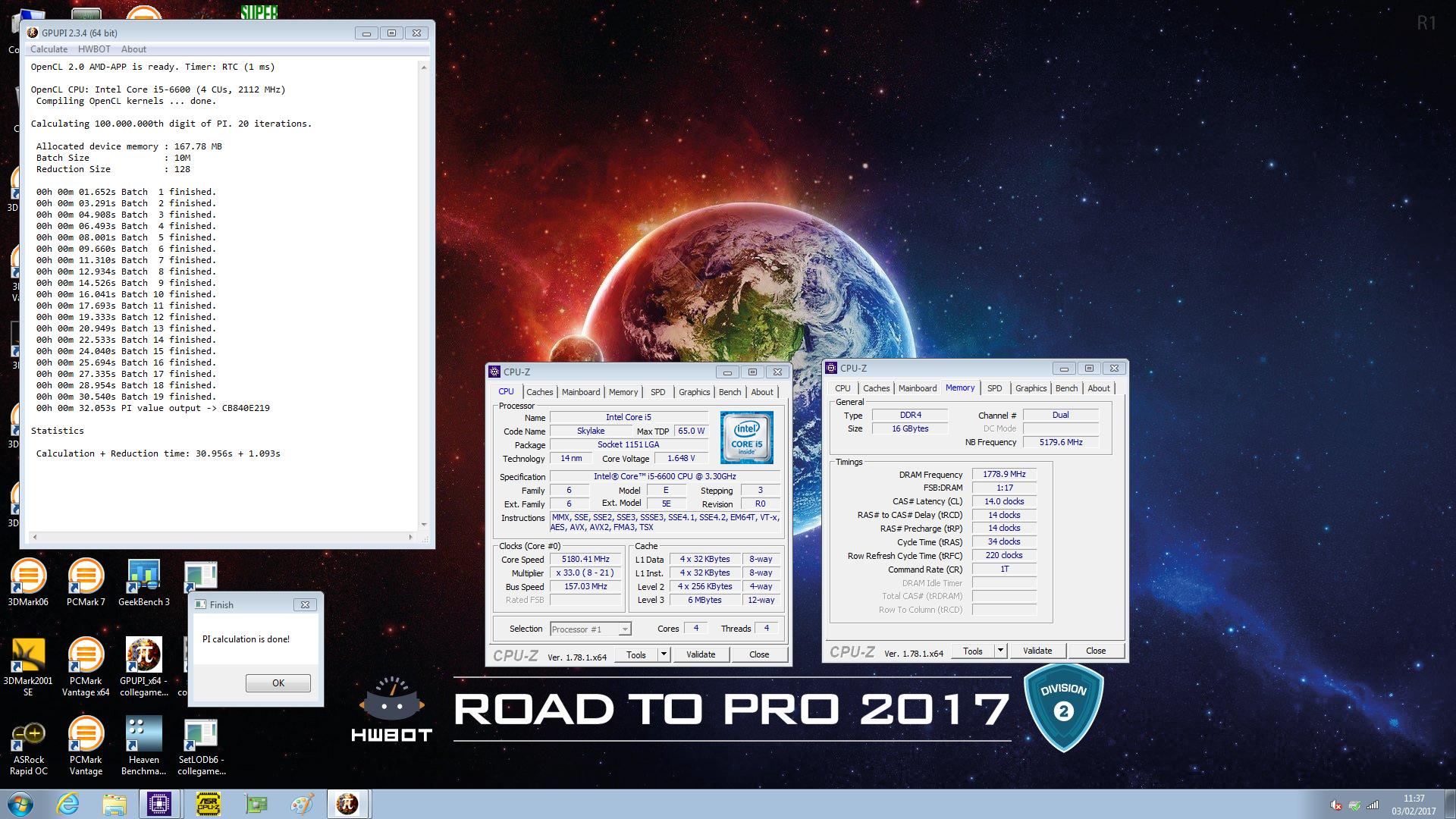
Task: Open the ASRock CPU-Z taskbar icon
Action: click(208, 804)
